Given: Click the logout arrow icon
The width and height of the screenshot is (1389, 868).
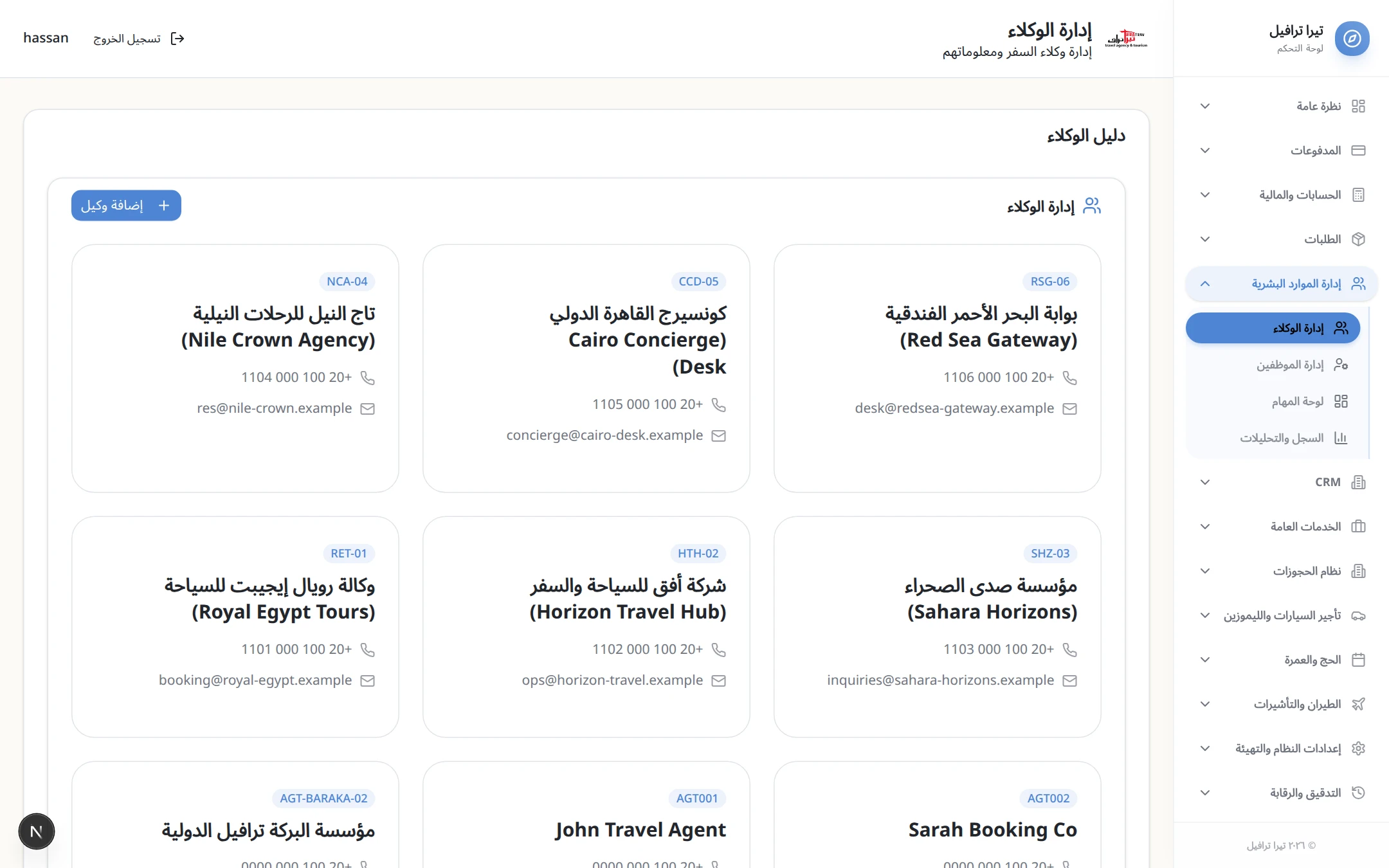Looking at the screenshot, I should [x=177, y=39].
